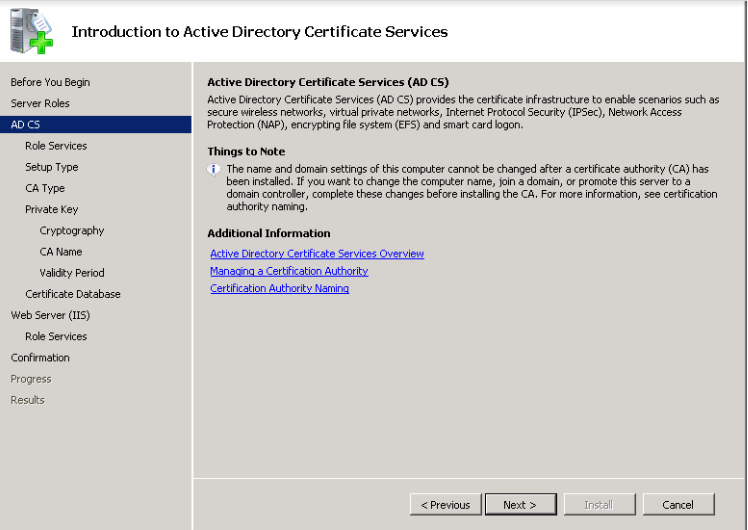Select the highlighted AD CS step
This screenshot has height=530, width=748.
click(95, 125)
